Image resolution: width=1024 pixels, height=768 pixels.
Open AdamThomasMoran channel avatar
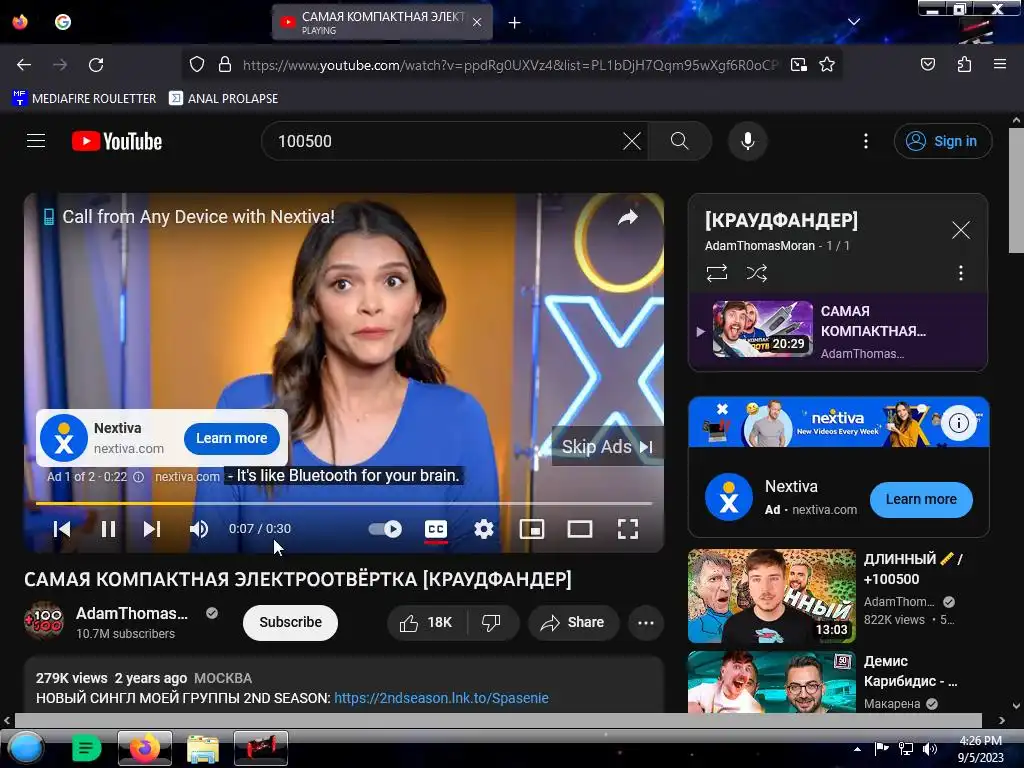coord(44,620)
